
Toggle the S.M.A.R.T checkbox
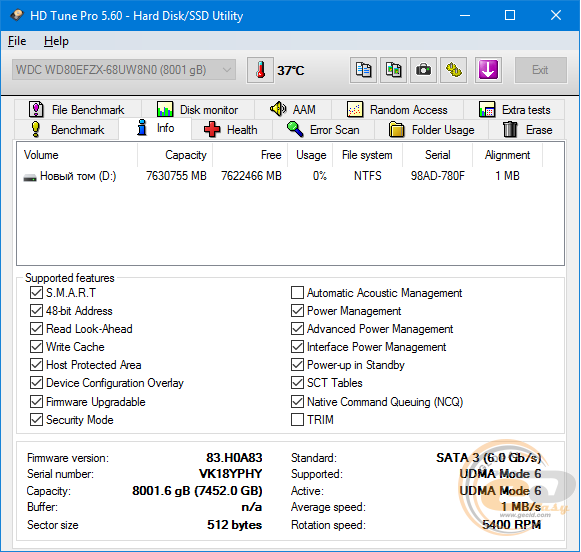point(36,293)
